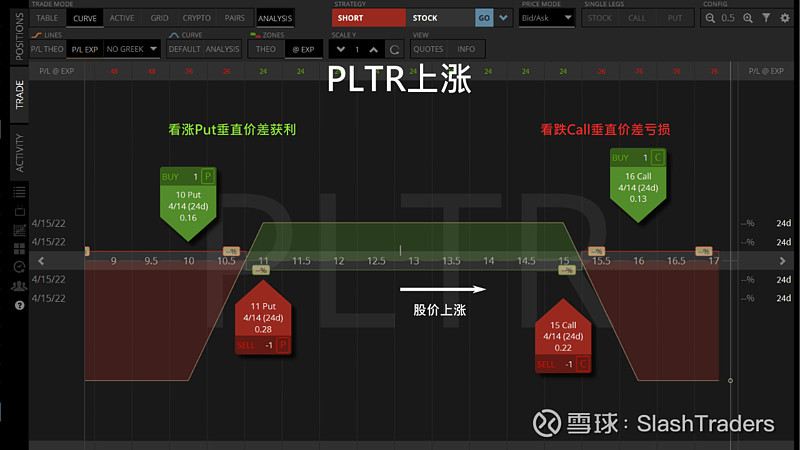Open the people community sidebar icon
The height and width of the screenshot is (450, 800).
coord(19,286)
